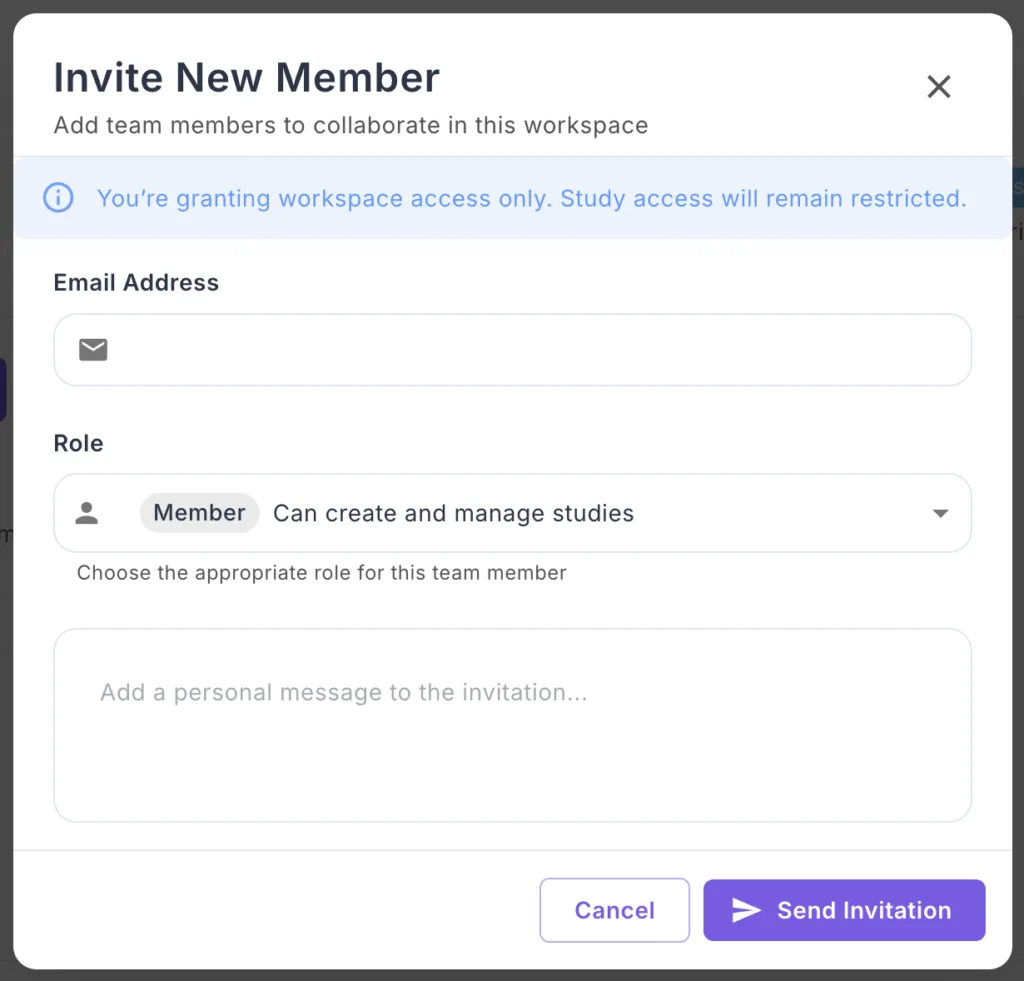
Task: Click the workspace access notice text
Action: pyautogui.click(x=531, y=198)
